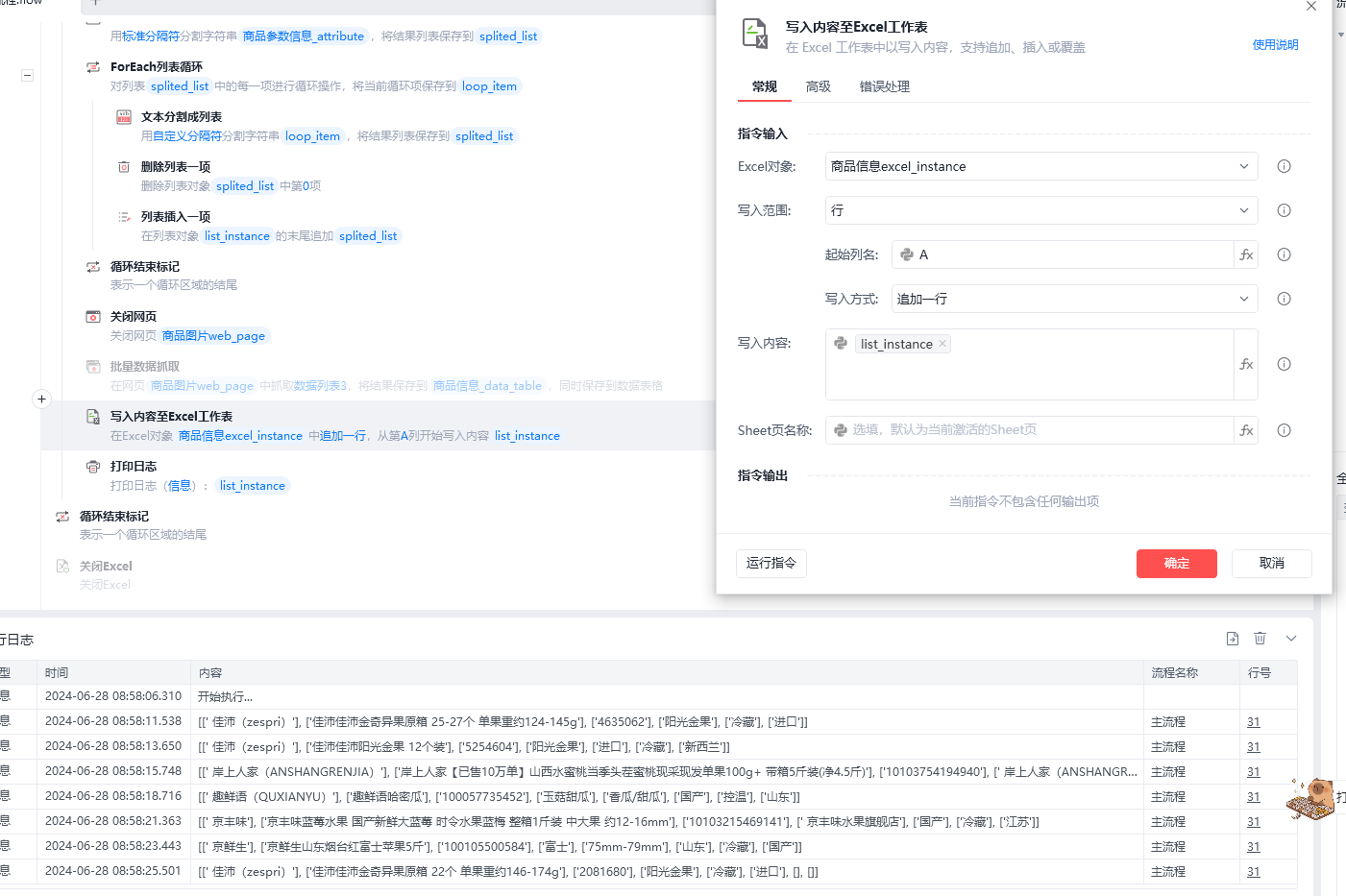1346x896 pixels.
Task: Select the 开始执行... log entry
Action: pos(226,697)
